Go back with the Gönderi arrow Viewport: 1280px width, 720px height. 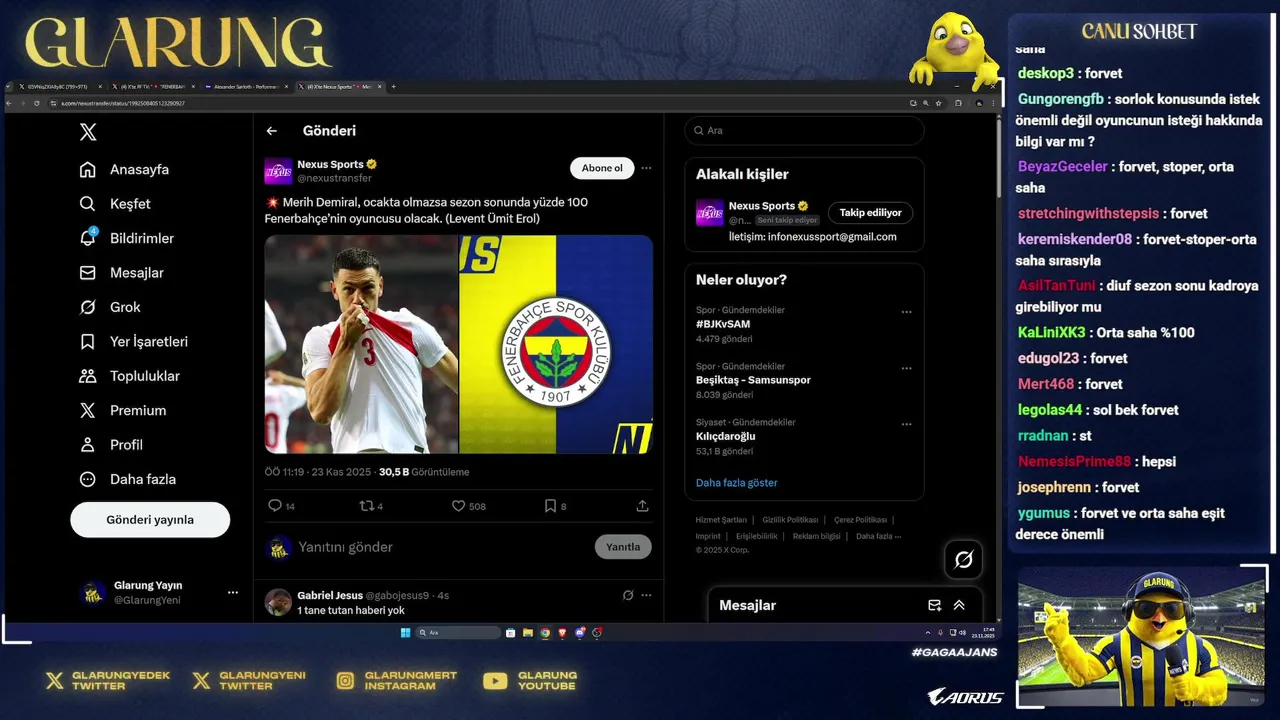pyautogui.click(x=271, y=131)
